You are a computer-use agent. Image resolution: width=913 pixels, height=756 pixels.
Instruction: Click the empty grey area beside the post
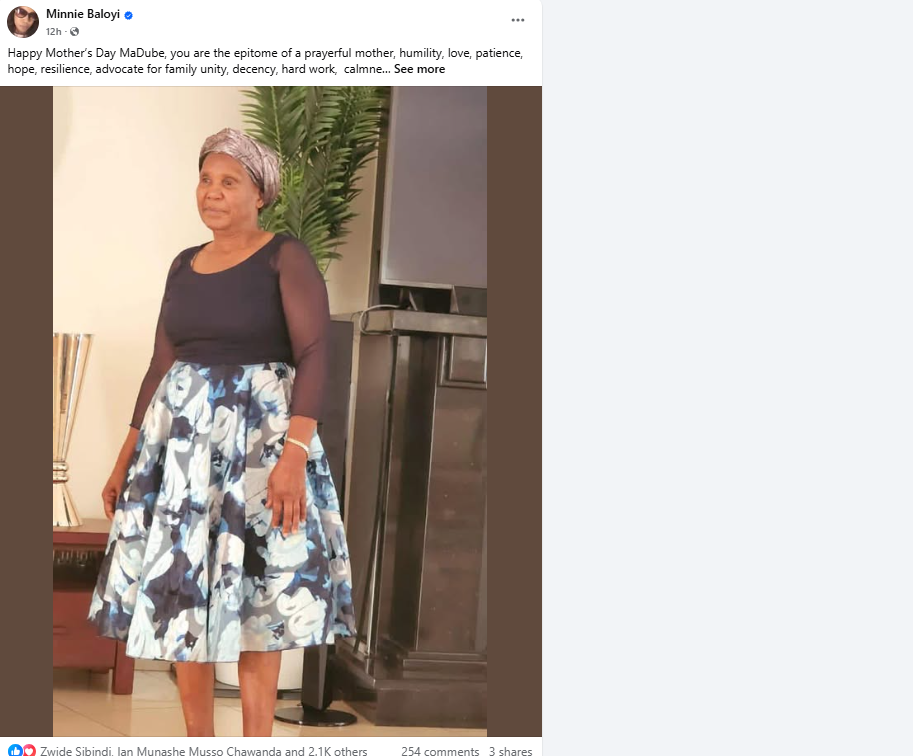[x=727, y=378]
